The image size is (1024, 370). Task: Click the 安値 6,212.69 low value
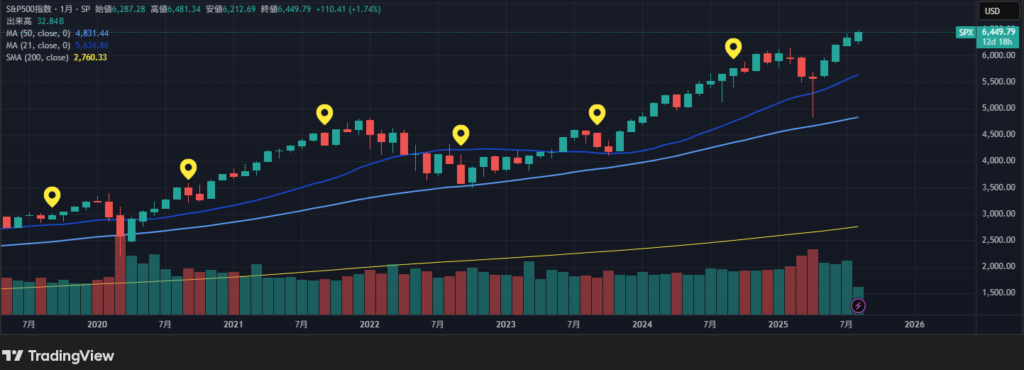232,9
